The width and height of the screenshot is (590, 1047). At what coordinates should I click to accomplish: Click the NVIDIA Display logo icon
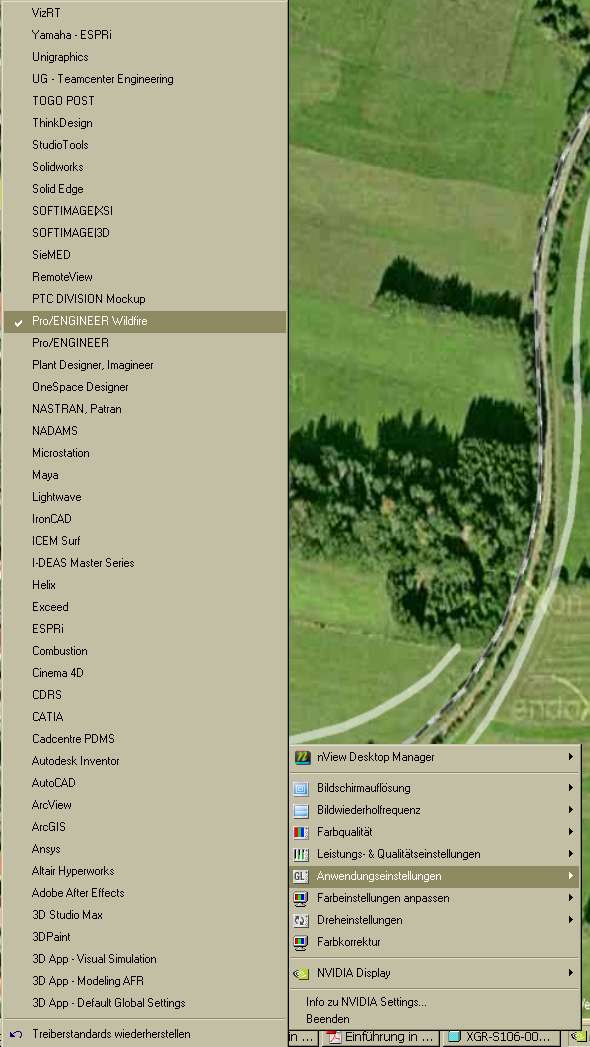tap(301, 974)
